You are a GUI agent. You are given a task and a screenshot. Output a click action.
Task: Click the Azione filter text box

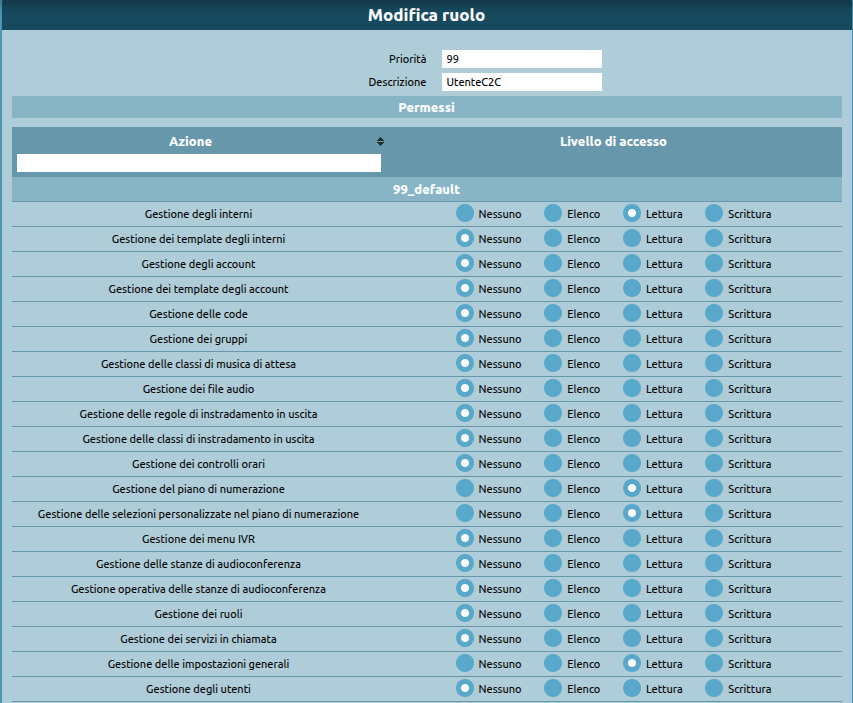coord(199,163)
